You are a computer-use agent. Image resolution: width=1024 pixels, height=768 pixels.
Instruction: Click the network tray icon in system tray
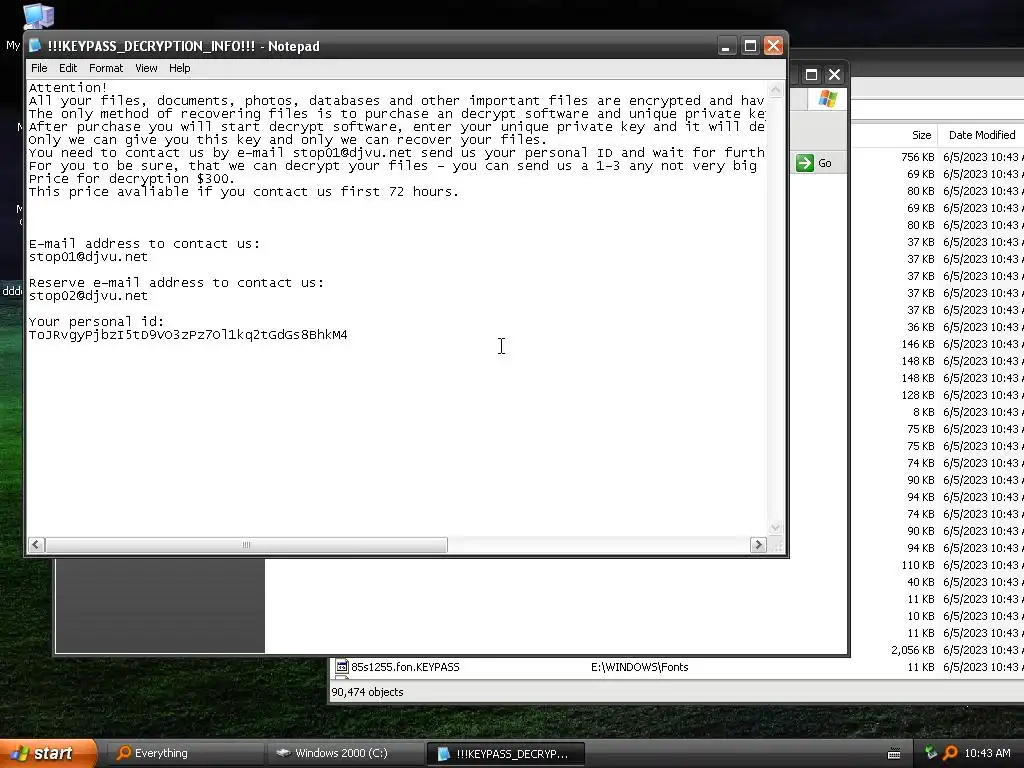tap(931, 753)
